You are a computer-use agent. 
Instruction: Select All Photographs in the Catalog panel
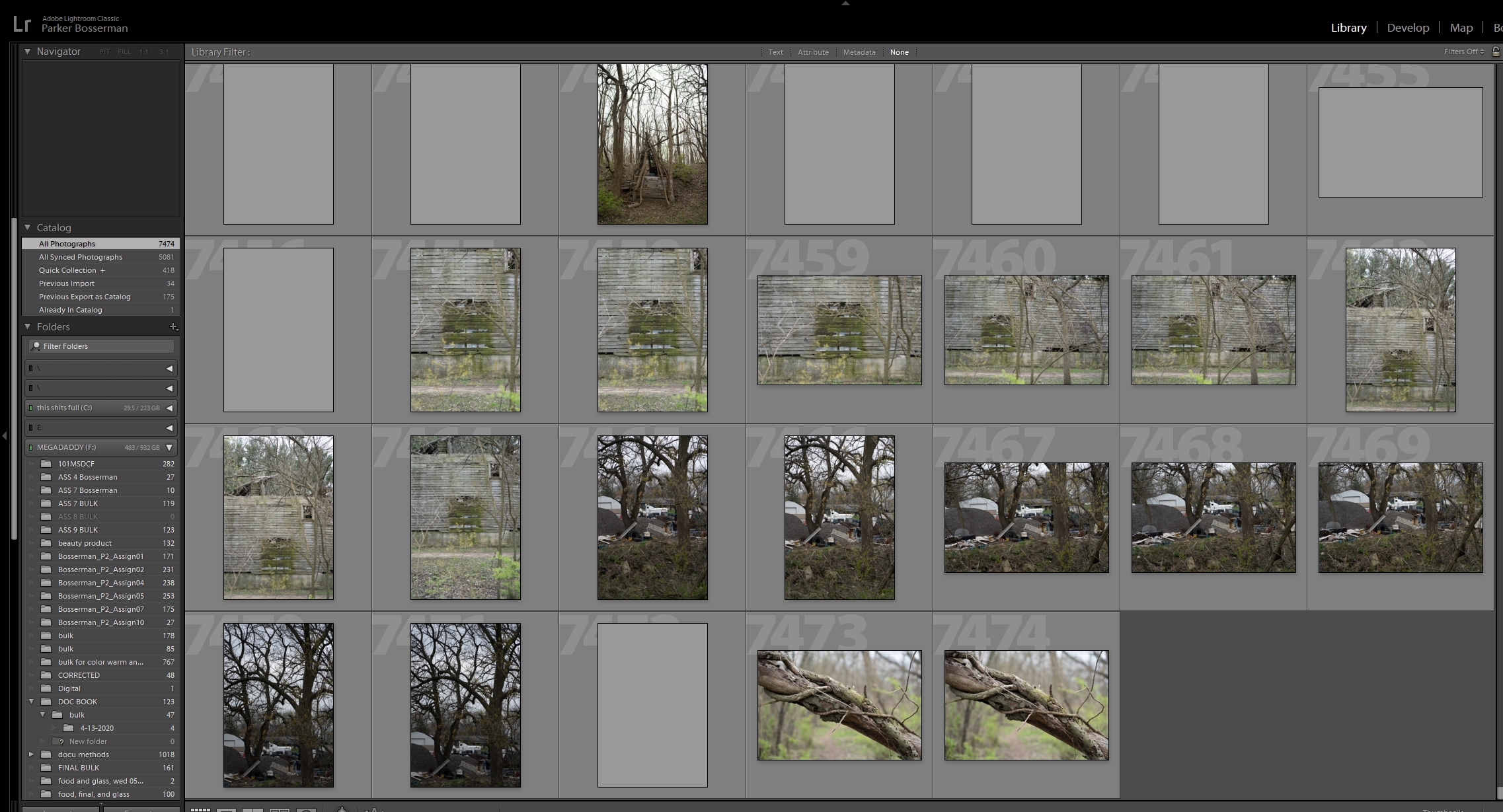(x=67, y=243)
